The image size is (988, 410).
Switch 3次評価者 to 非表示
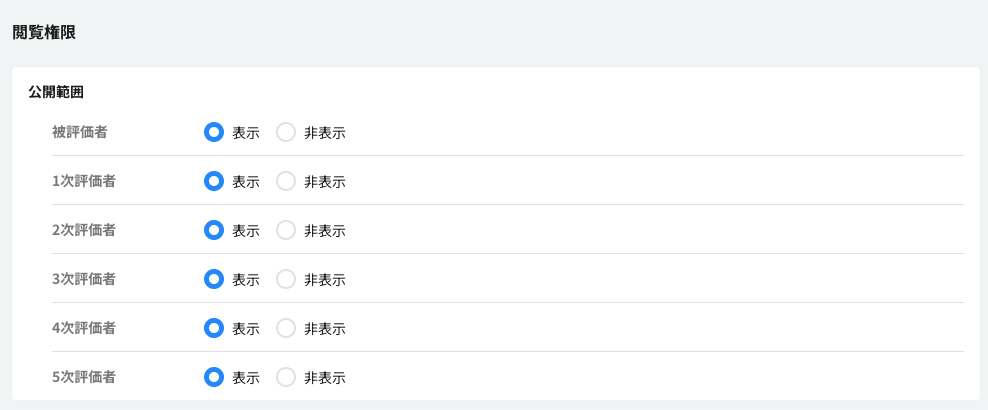tap(286, 279)
